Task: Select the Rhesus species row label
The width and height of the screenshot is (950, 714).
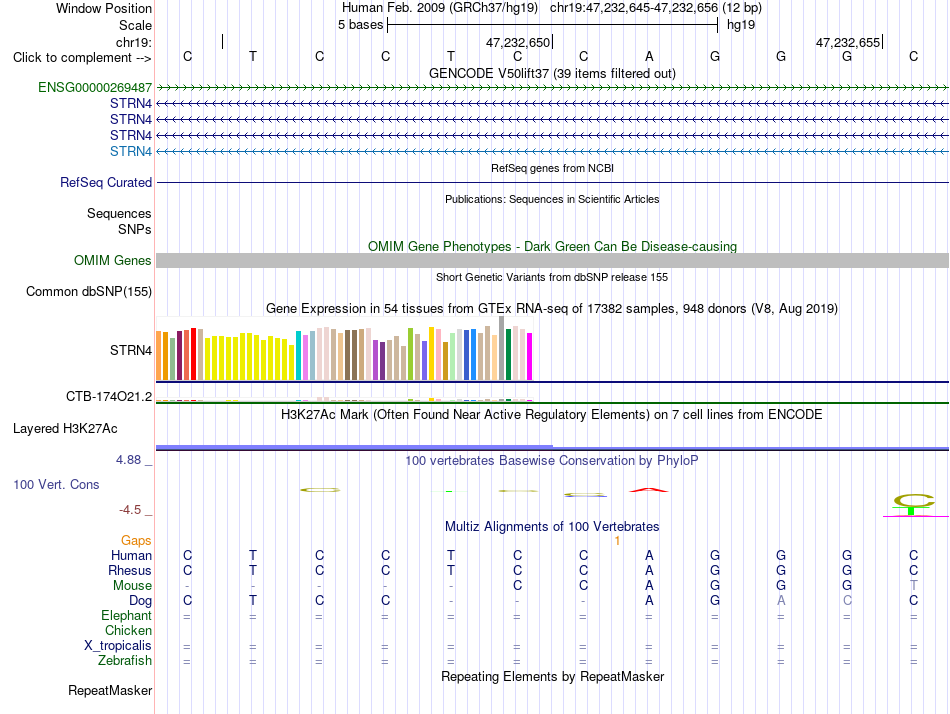Action: coord(130,570)
